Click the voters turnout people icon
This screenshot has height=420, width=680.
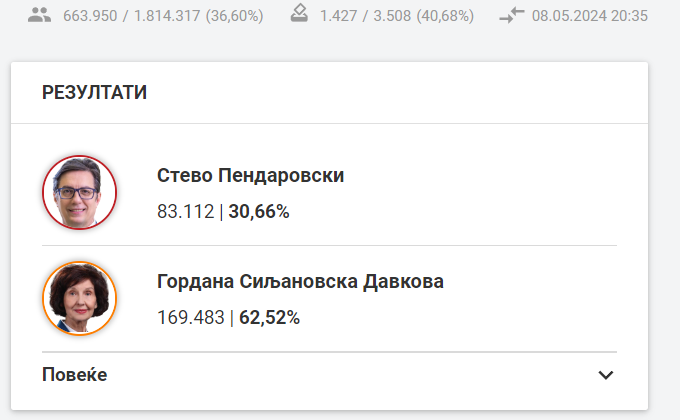(39, 16)
